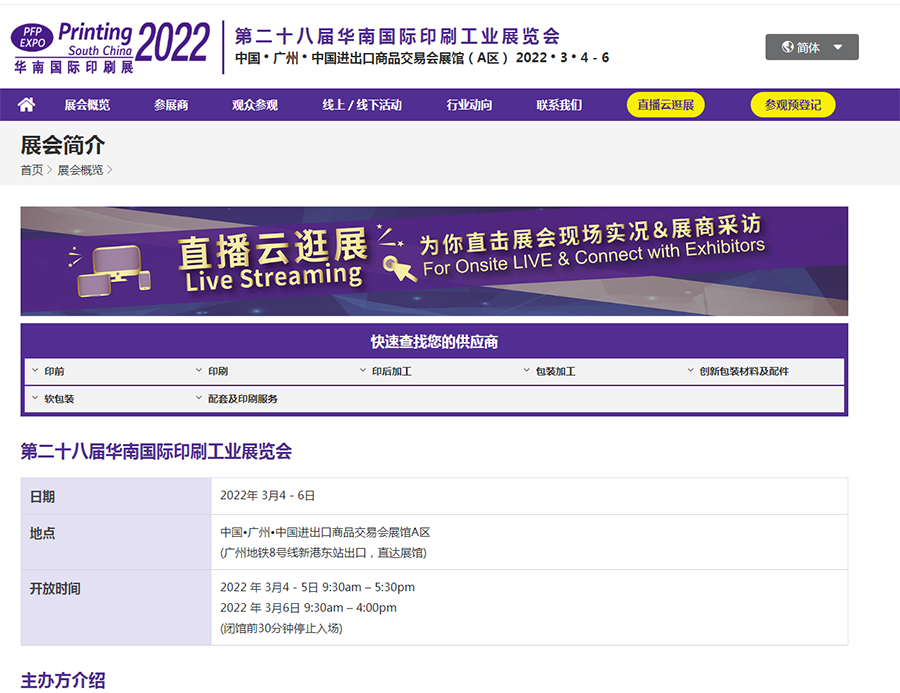The image size is (900, 693).
Task: Open the 简体 language dropdown
Action: [811, 47]
